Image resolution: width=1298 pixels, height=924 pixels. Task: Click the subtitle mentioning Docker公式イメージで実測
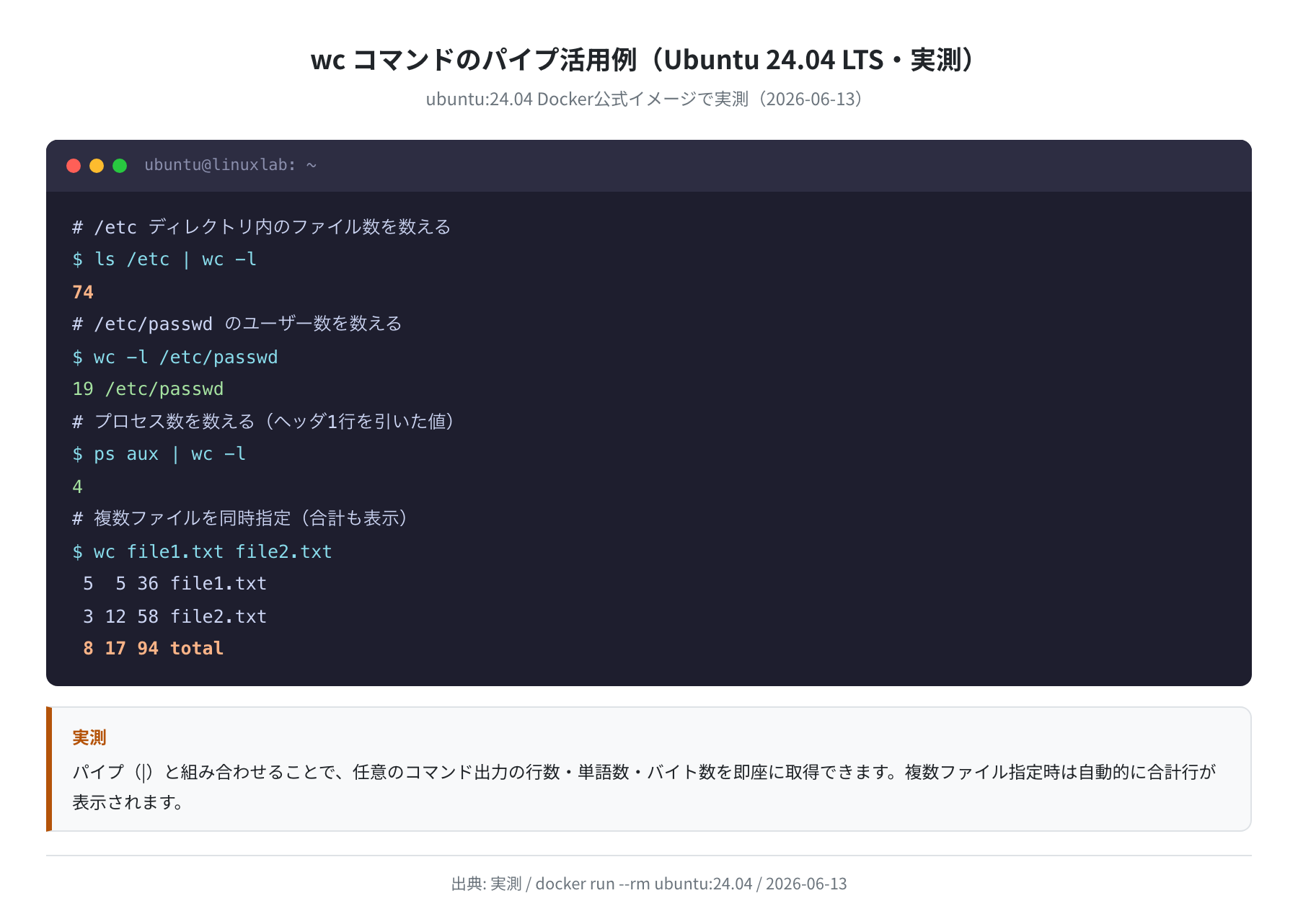pos(643,99)
